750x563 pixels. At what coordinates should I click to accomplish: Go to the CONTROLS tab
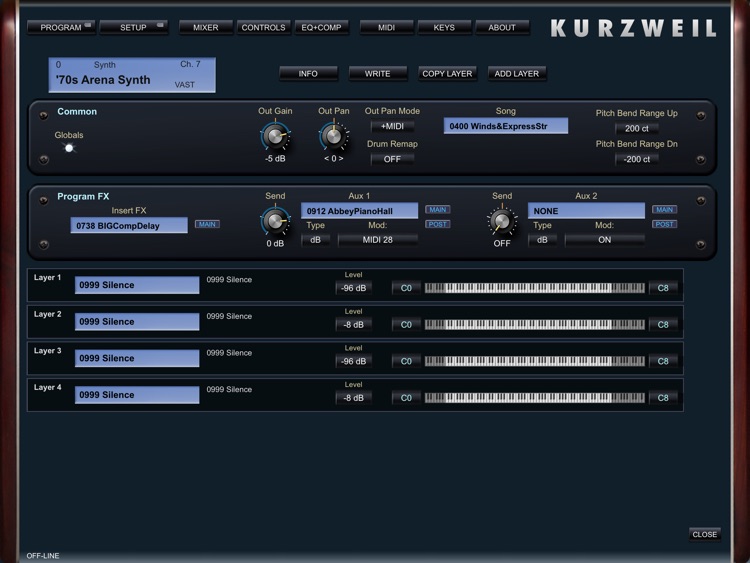coord(264,27)
